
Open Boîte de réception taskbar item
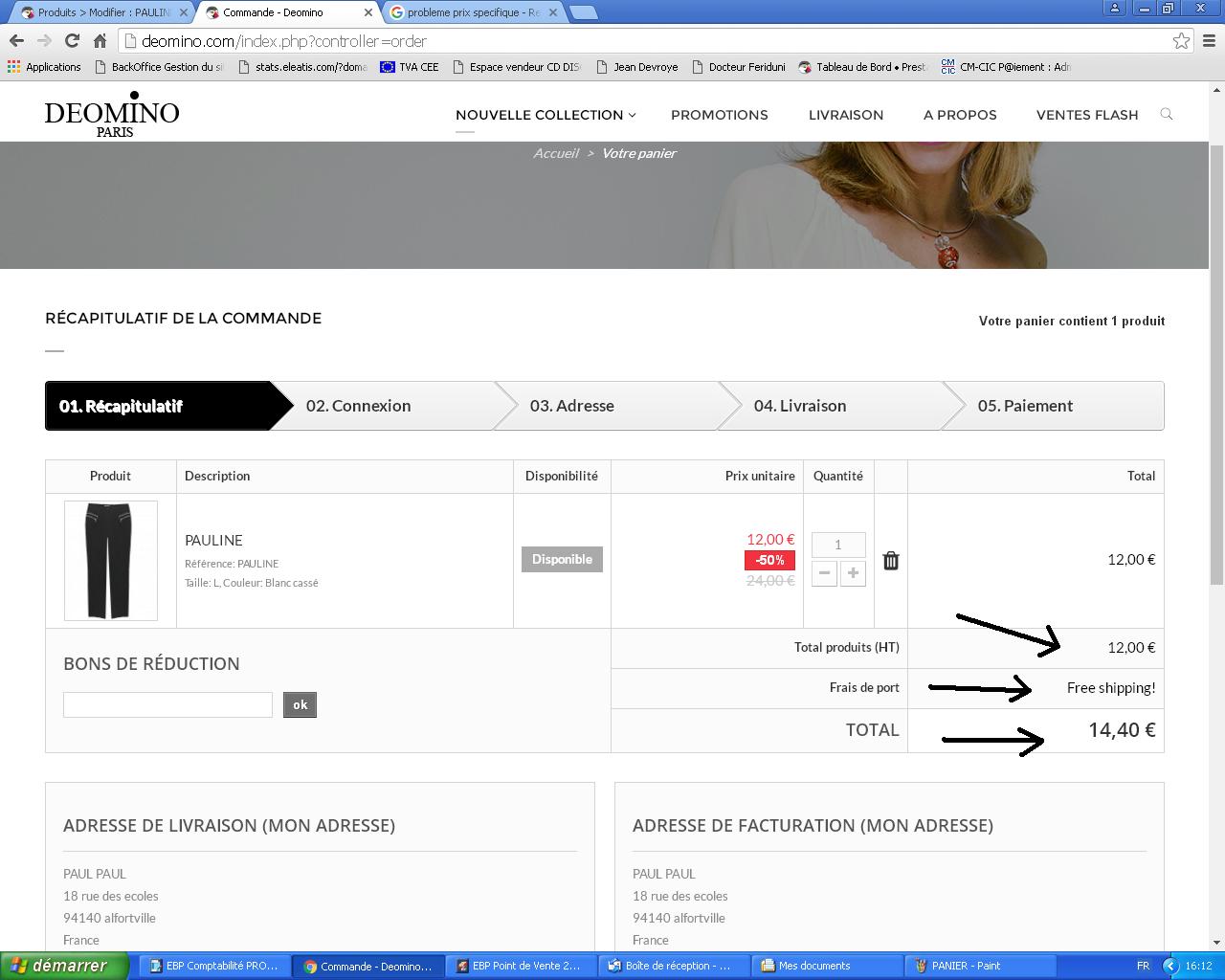pyautogui.click(x=675, y=966)
